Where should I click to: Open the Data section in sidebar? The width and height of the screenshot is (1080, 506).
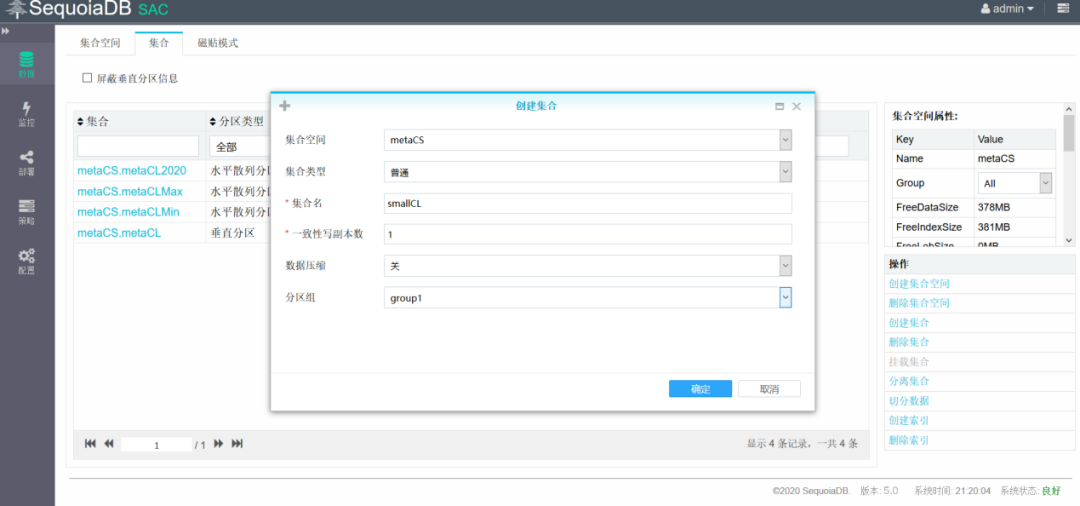pos(27,64)
